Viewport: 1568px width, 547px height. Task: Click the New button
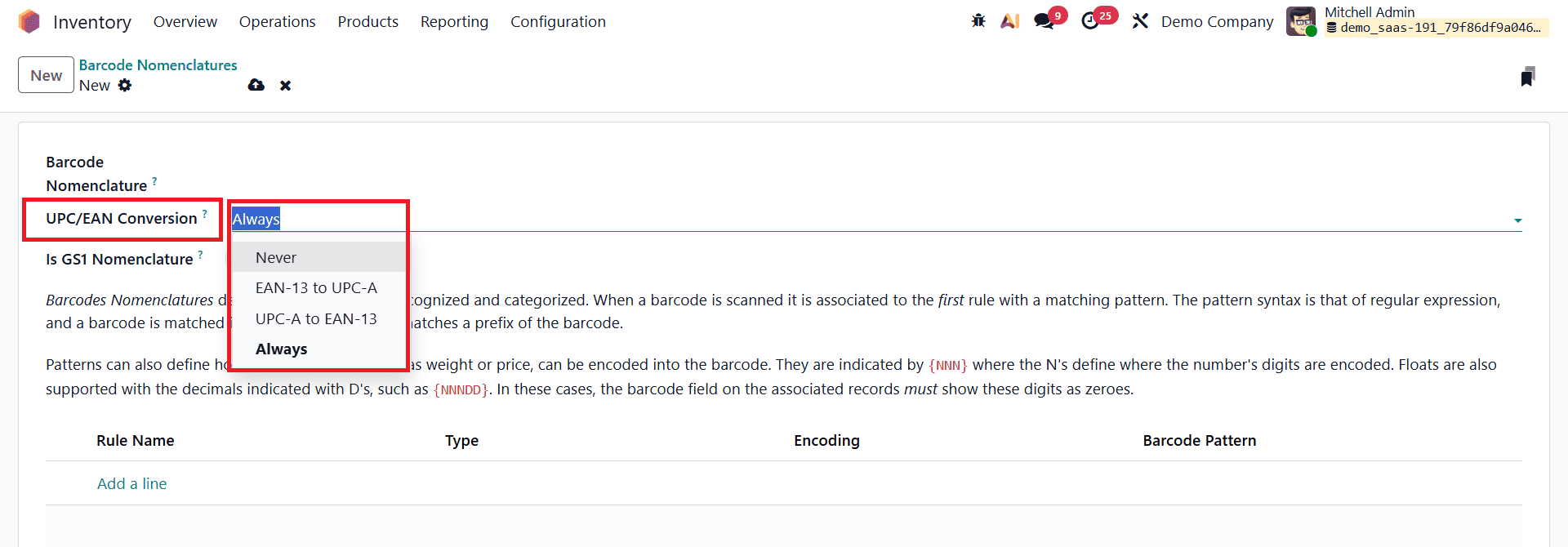45,74
